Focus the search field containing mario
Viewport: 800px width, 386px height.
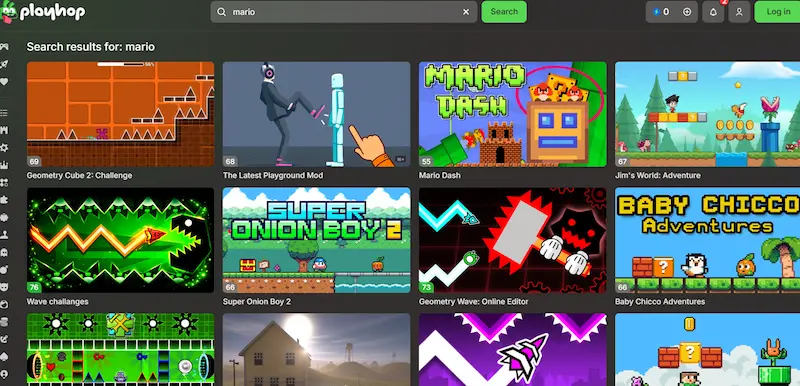(344, 12)
